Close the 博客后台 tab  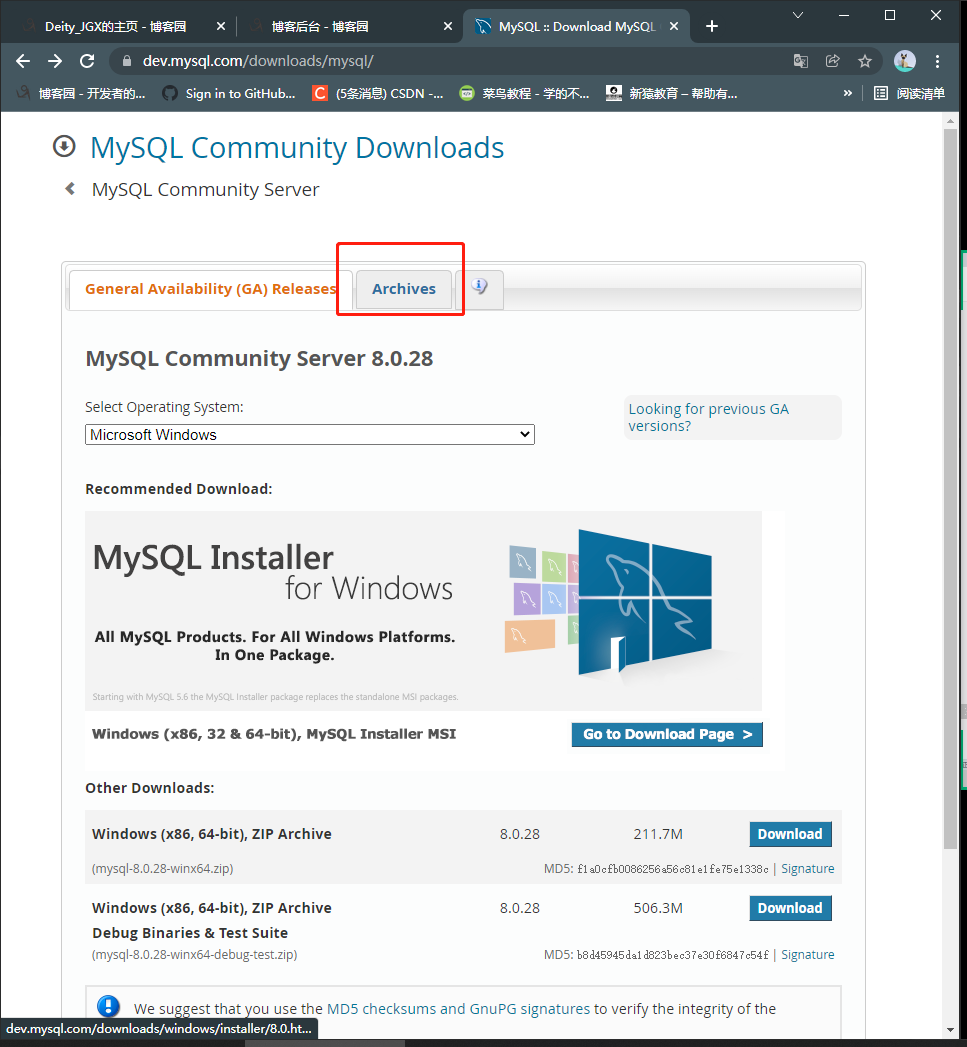(x=448, y=26)
